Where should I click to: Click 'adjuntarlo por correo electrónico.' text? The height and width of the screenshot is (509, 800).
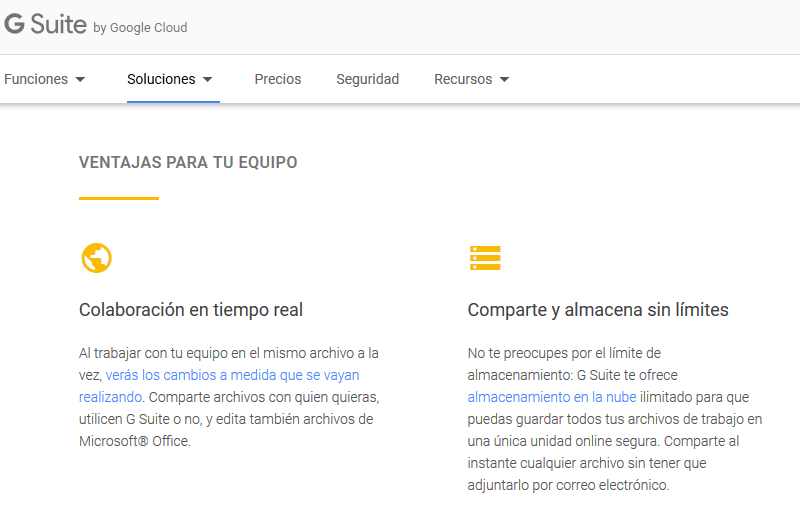point(568,485)
